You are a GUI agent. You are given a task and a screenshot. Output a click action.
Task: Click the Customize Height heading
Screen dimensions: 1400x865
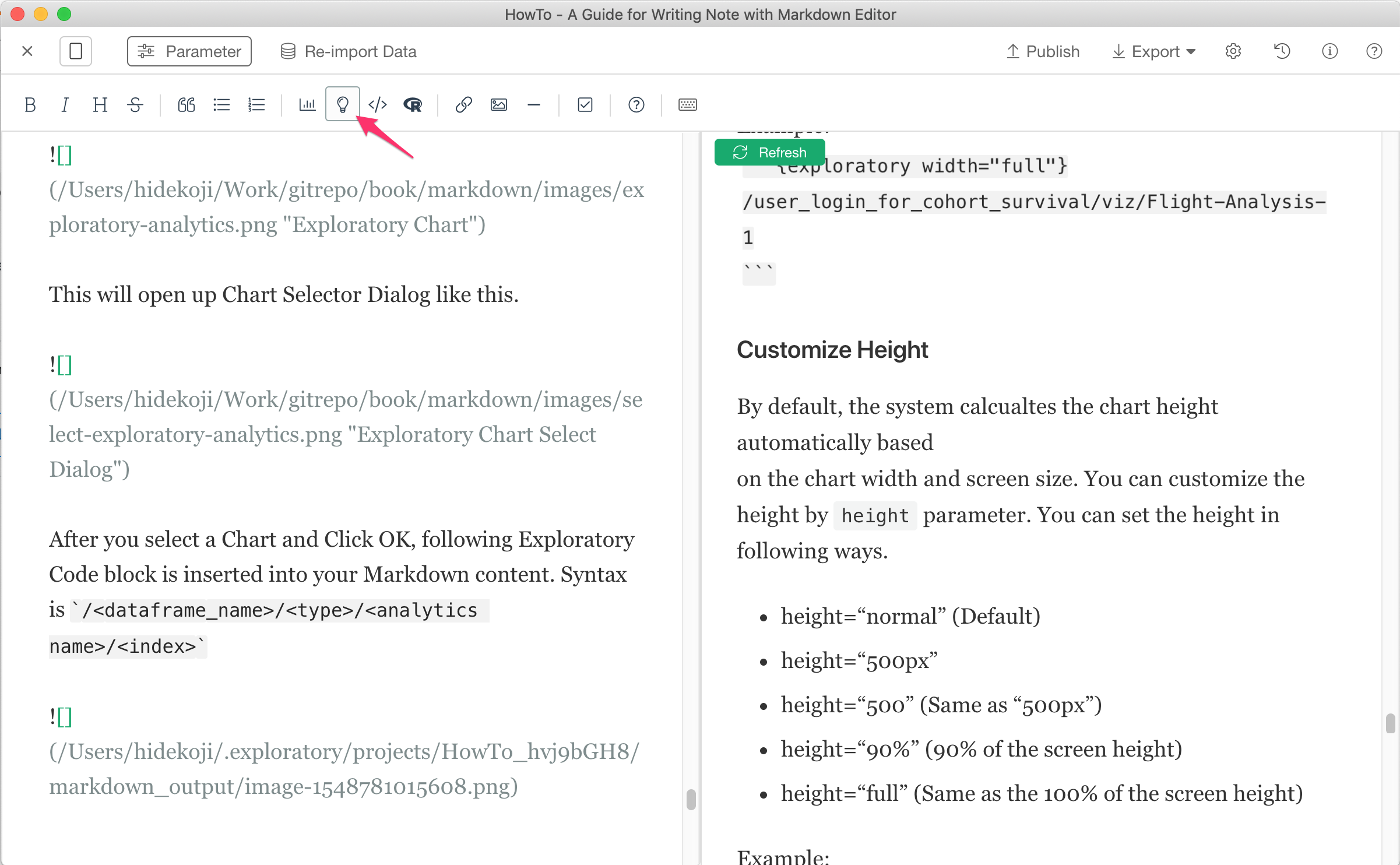tap(832, 350)
